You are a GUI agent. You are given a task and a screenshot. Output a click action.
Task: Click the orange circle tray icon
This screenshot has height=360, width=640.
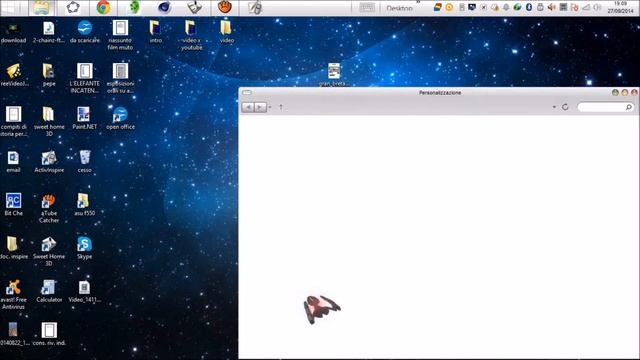point(449,7)
